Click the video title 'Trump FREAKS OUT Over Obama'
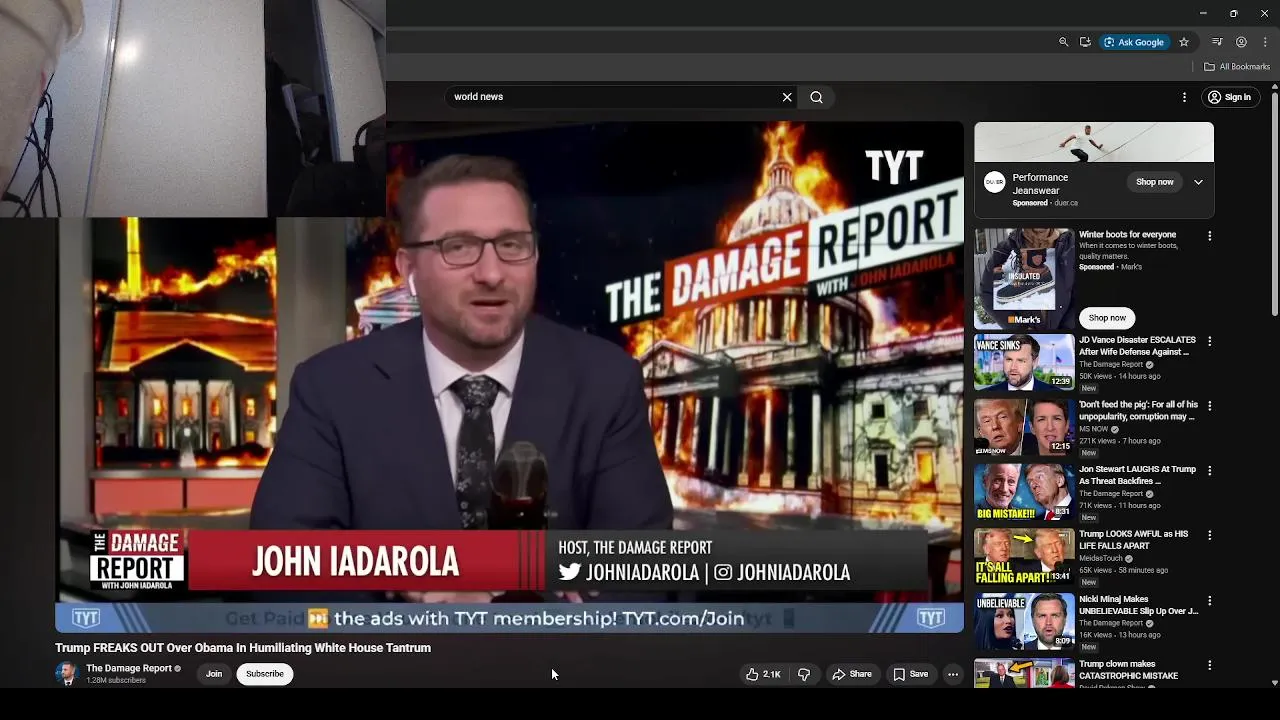The width and height of the screenshot is (1280, 720). [243, 648]
